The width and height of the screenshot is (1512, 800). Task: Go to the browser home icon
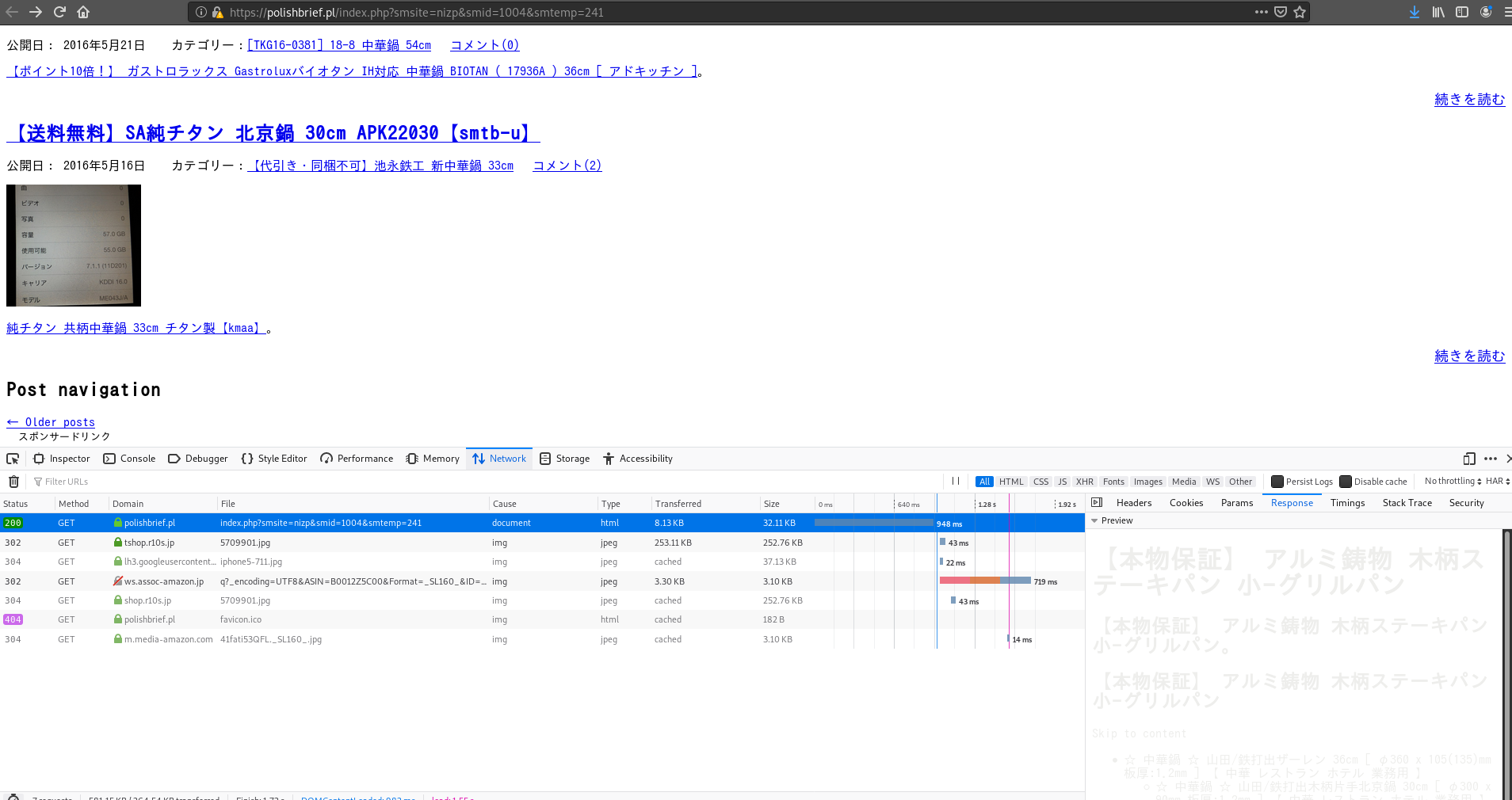point(83,12)
